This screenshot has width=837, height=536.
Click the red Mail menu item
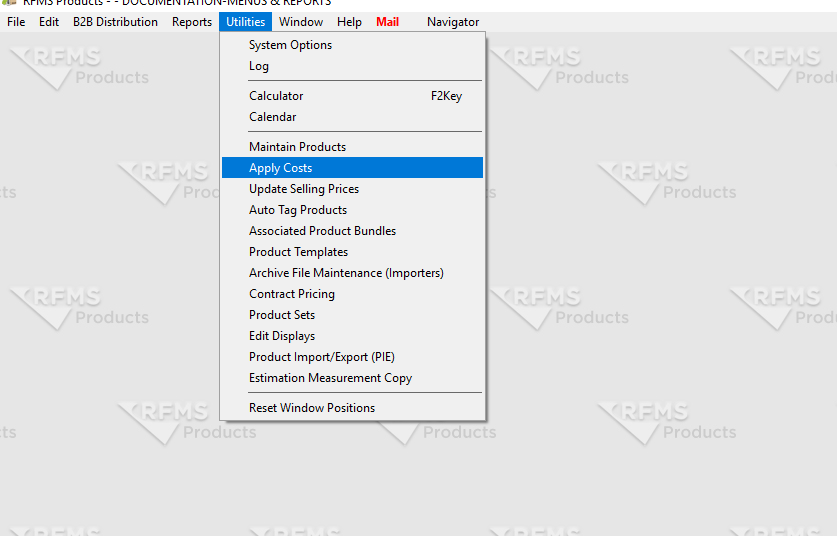click(388, 22)
